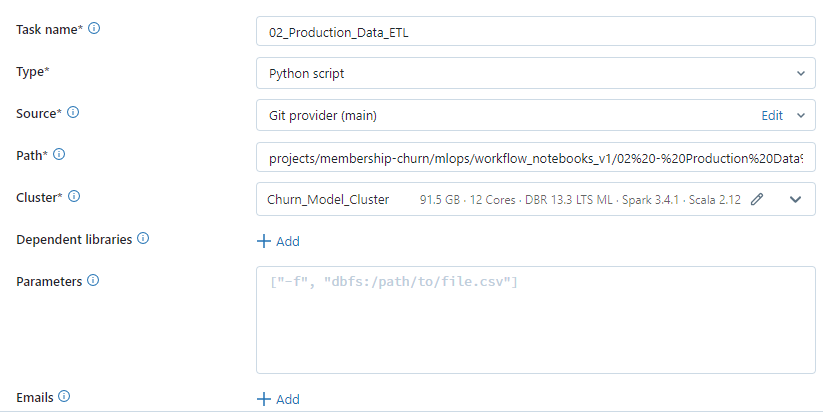The height and width of the screenshot is (415, 823).
Task: Click the info icon beside Emails
Action: (64, 397)
